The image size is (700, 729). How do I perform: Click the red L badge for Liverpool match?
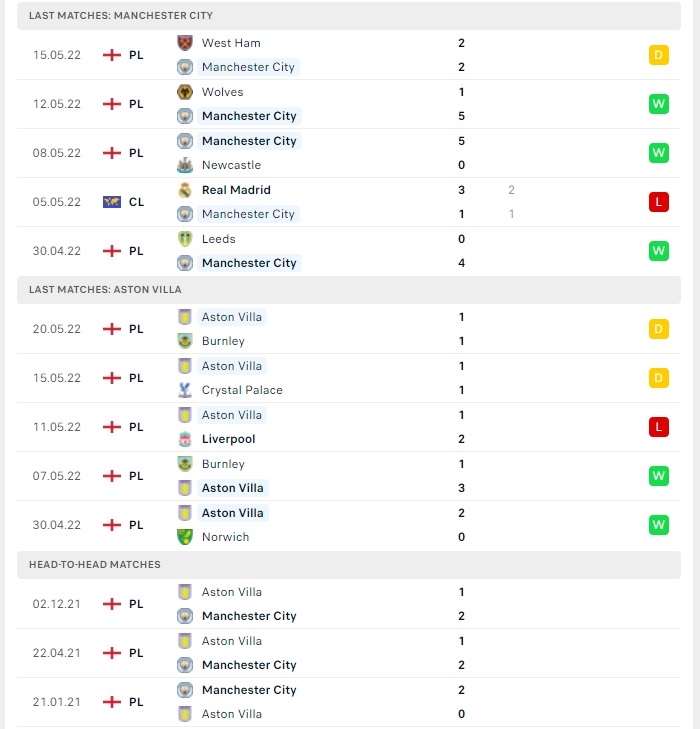click(659, 427)
